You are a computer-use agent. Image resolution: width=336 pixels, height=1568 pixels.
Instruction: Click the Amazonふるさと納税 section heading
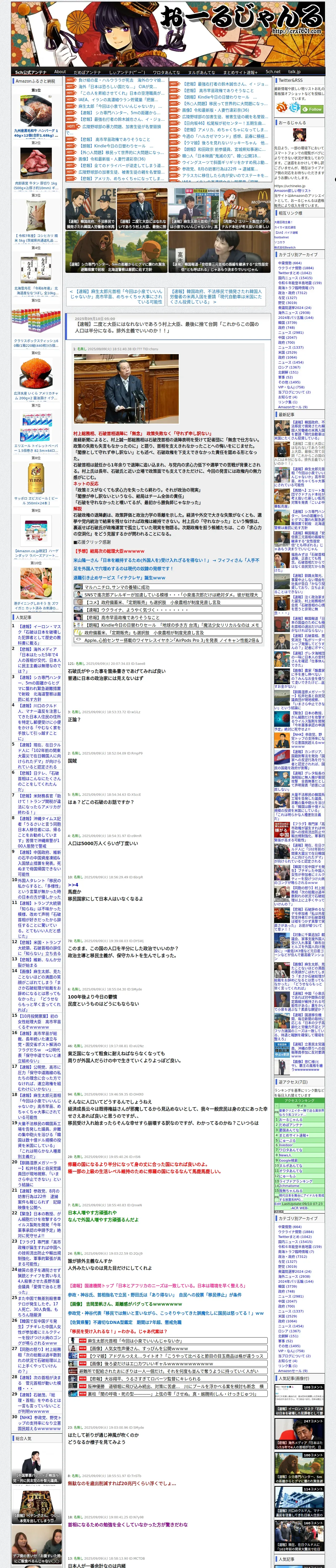coord(35,81)
